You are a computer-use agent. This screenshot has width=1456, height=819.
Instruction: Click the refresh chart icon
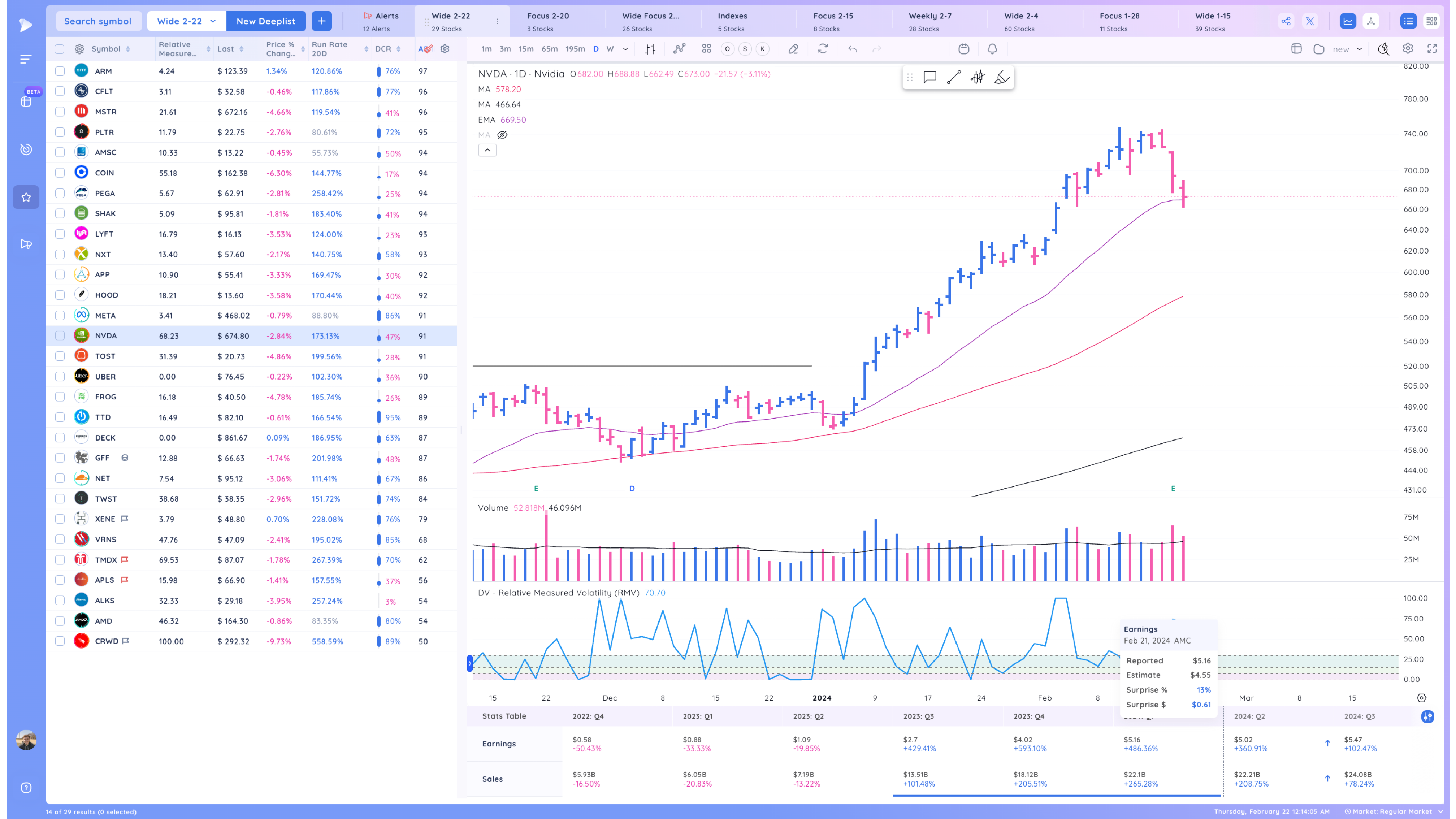click(823, 49)
